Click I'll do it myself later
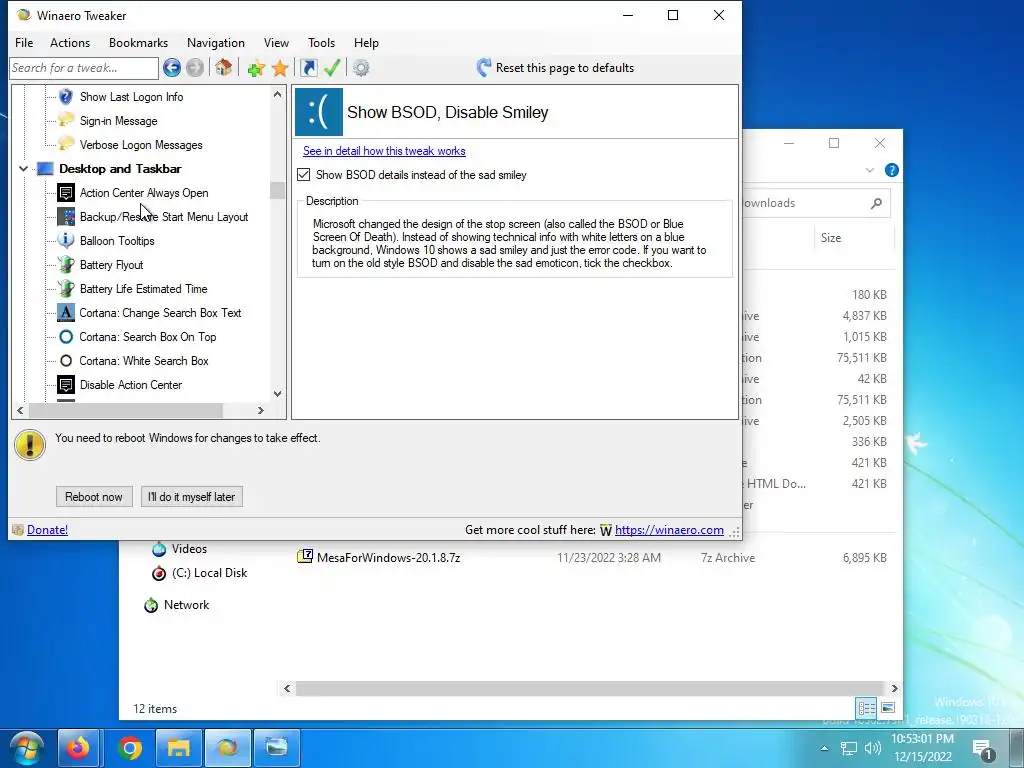The width and height of the screenshot is (1024, 768). tap(191, 497)
